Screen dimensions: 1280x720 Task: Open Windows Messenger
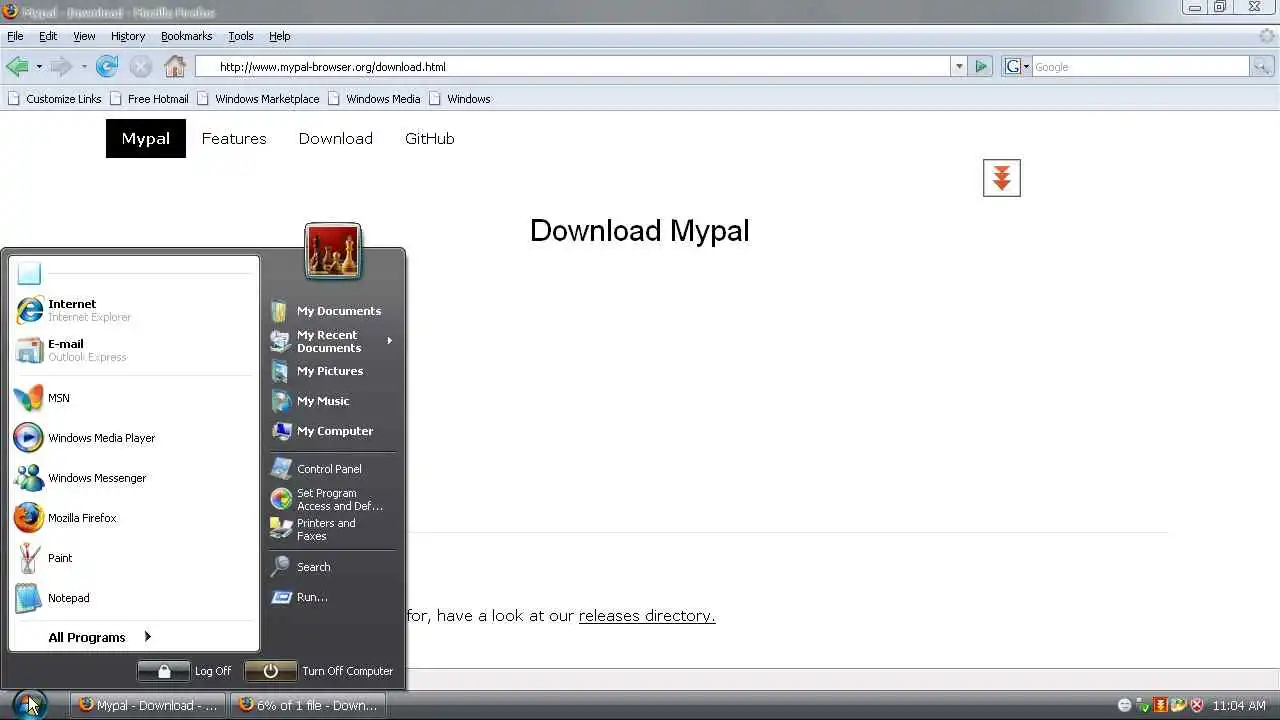(x=133, y=478)
